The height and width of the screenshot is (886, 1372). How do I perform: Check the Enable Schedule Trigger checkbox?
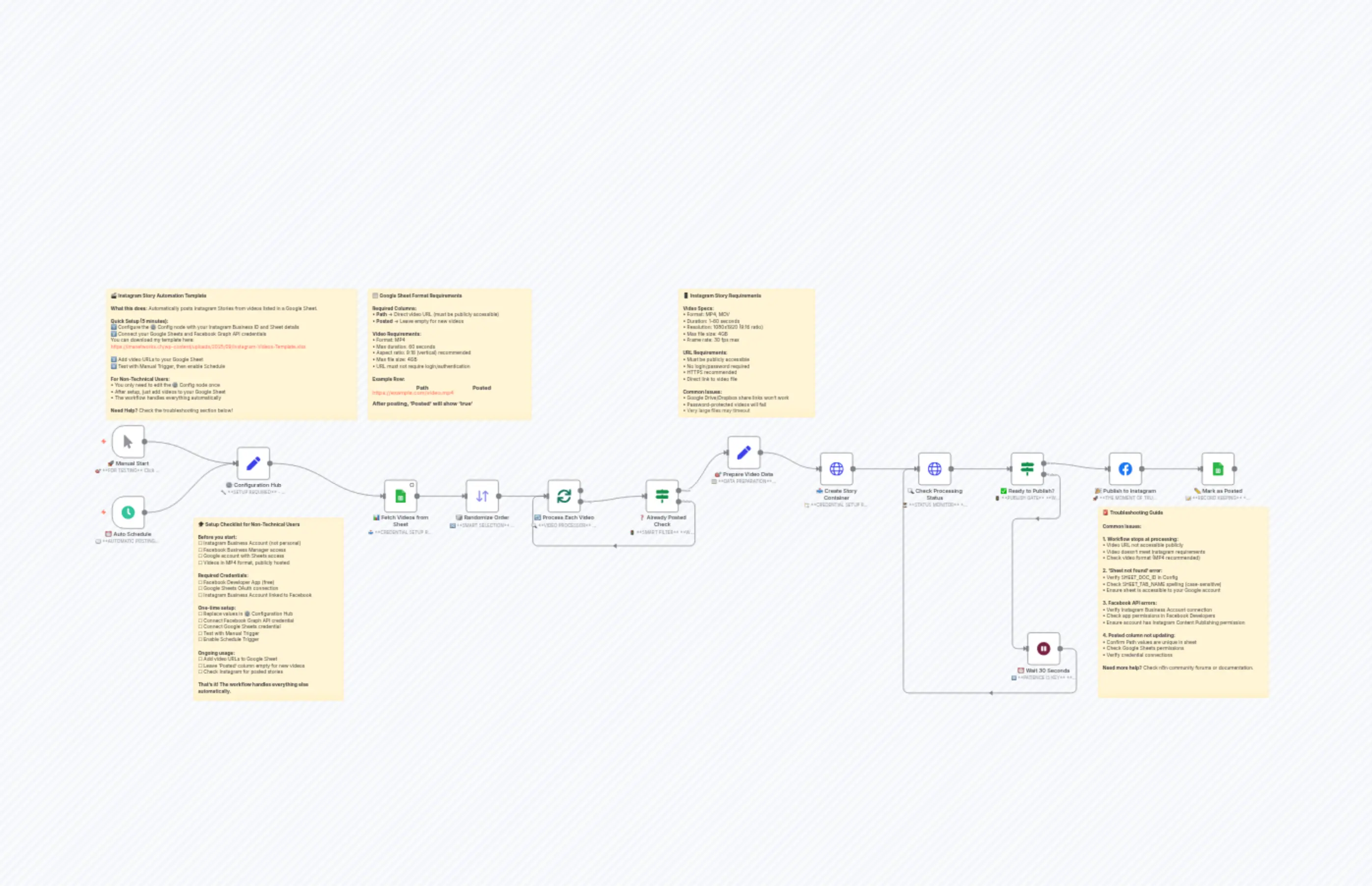coord(200,639)
